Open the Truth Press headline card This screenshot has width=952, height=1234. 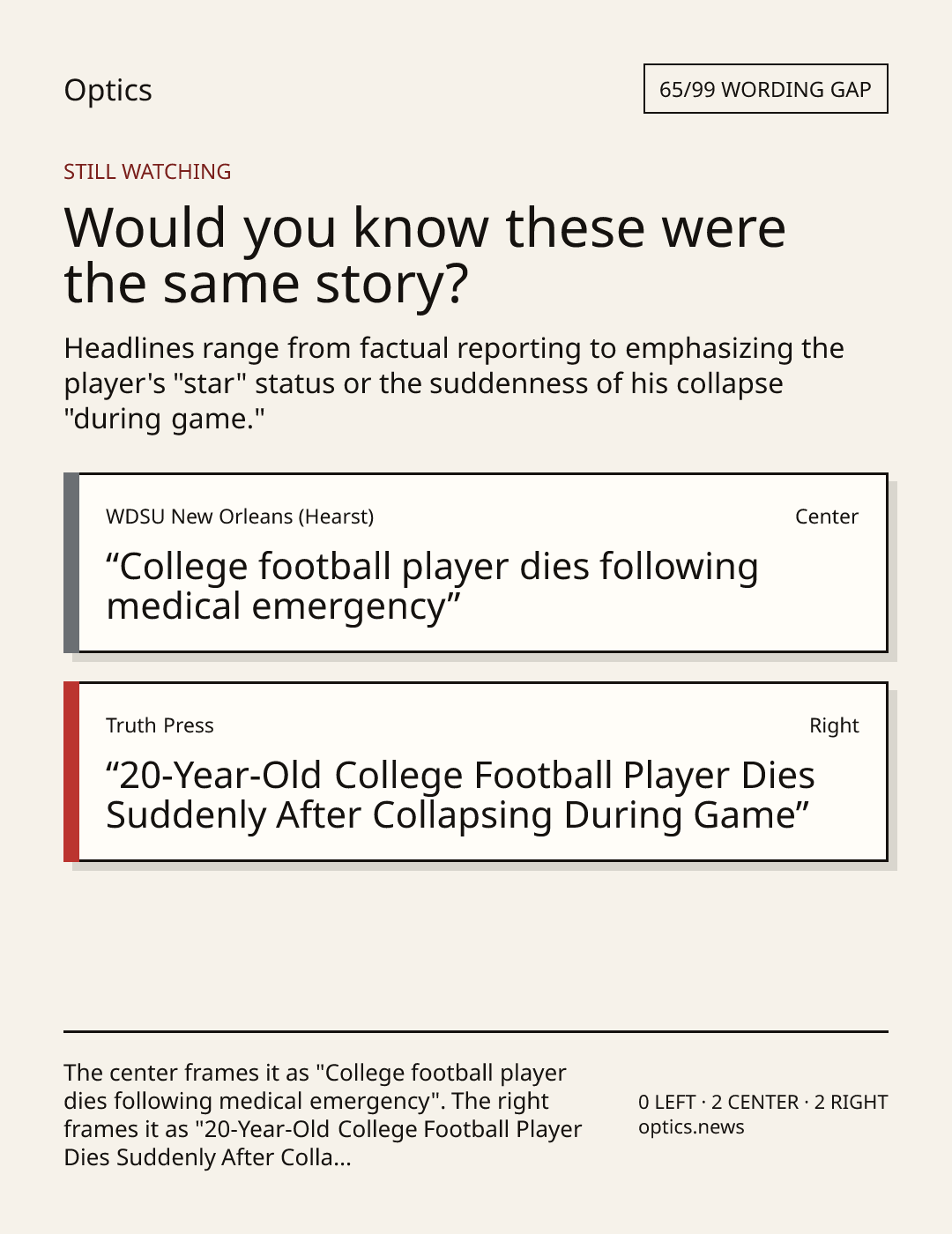(x=476, y=772)
